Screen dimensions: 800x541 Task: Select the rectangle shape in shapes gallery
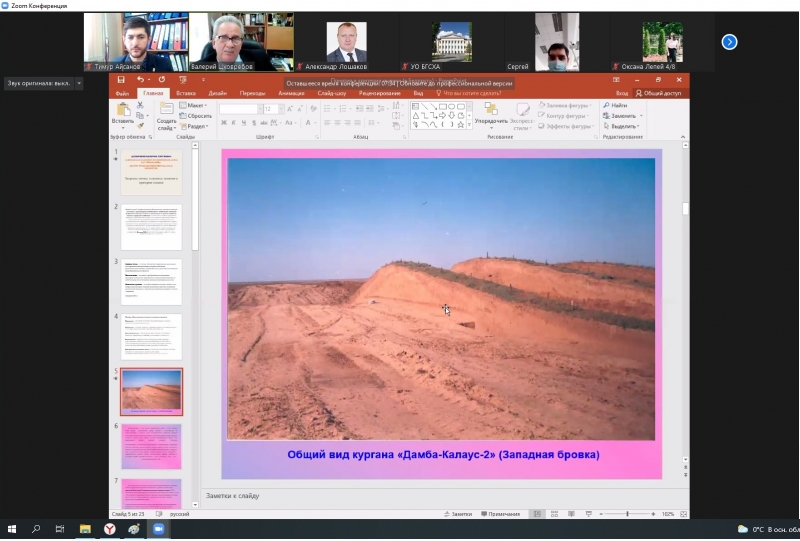tap(443, 107)
